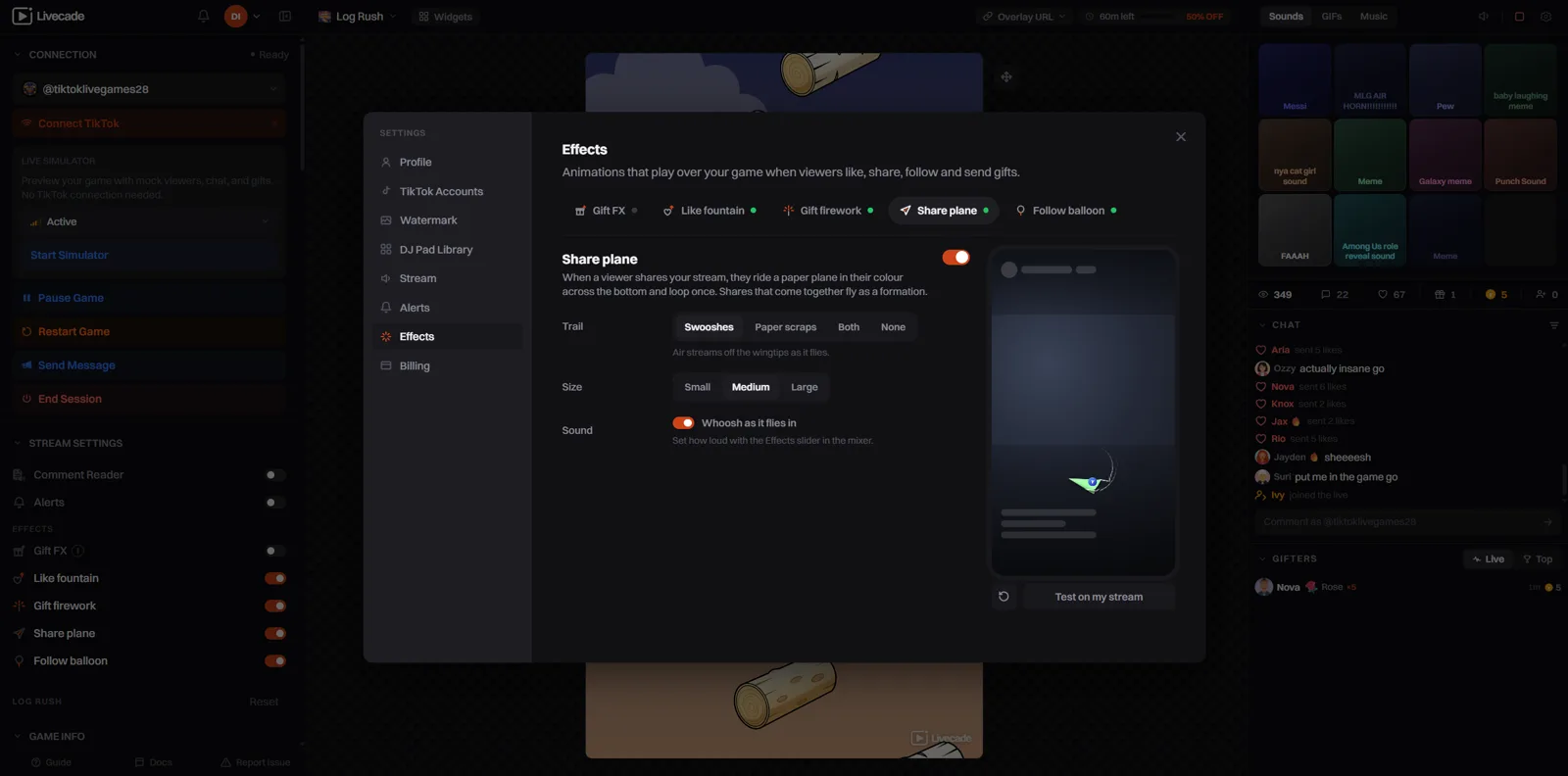Click Connect TikTok button

pyautogui.click(x=150, y=123)
